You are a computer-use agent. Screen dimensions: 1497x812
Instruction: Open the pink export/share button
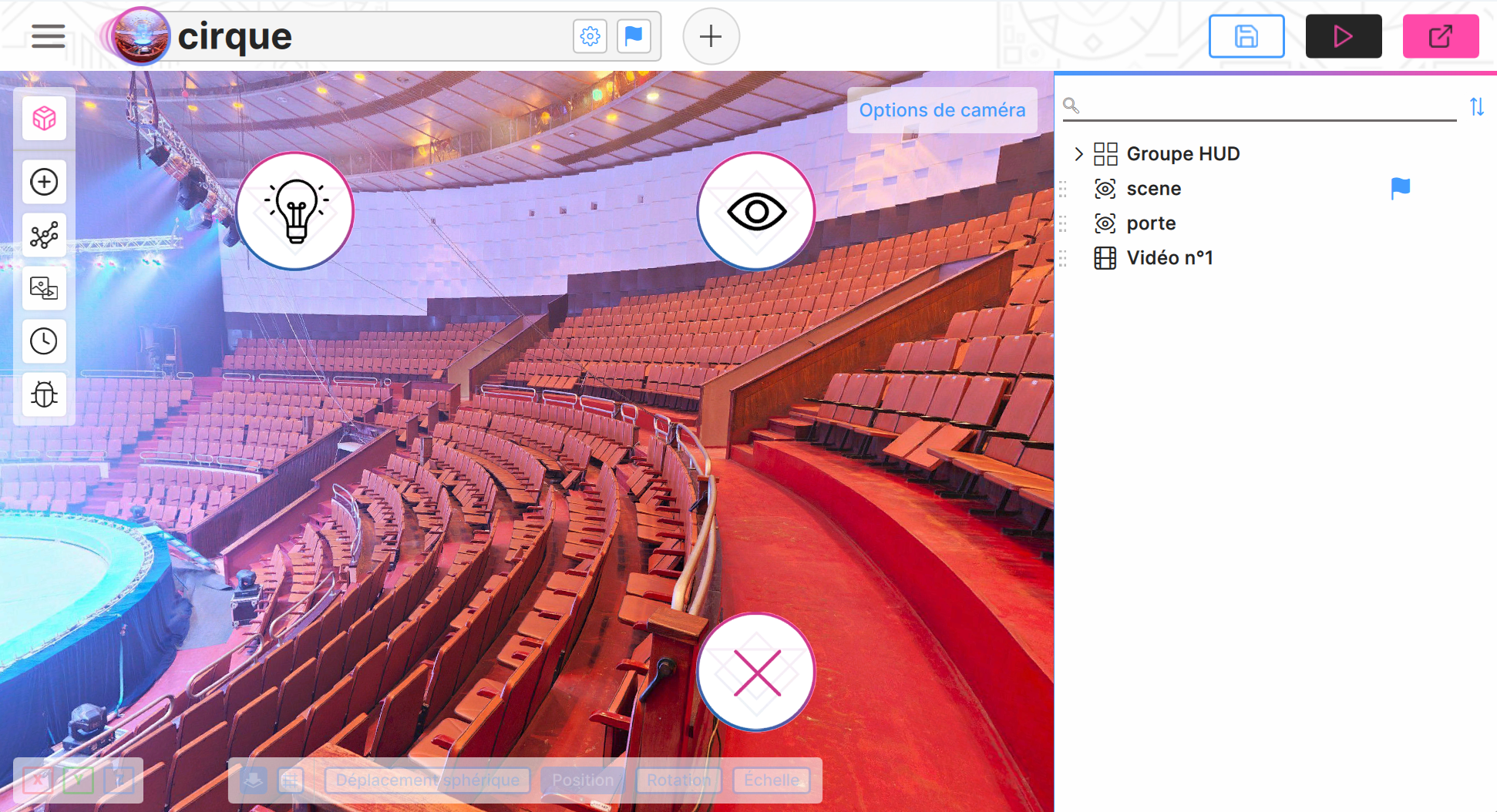pos(1441,36)
